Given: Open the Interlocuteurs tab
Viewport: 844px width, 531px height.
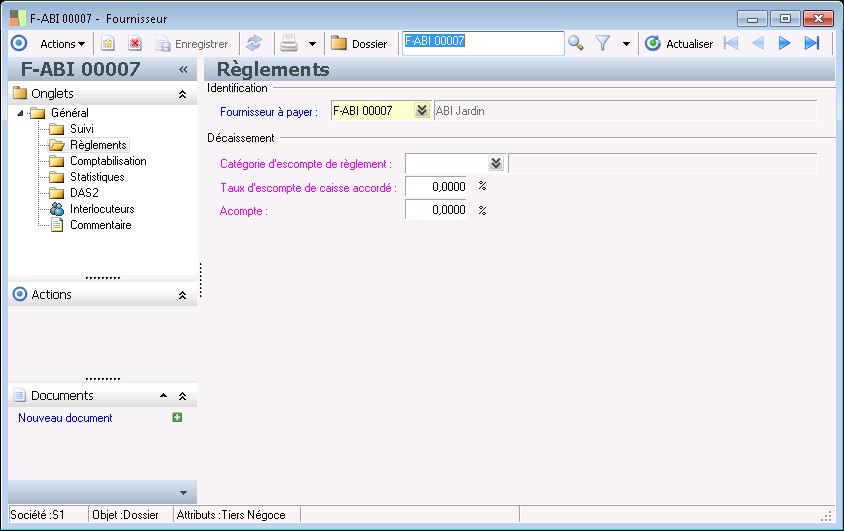Looking at the screenshot, I should [x=102, y=209].
